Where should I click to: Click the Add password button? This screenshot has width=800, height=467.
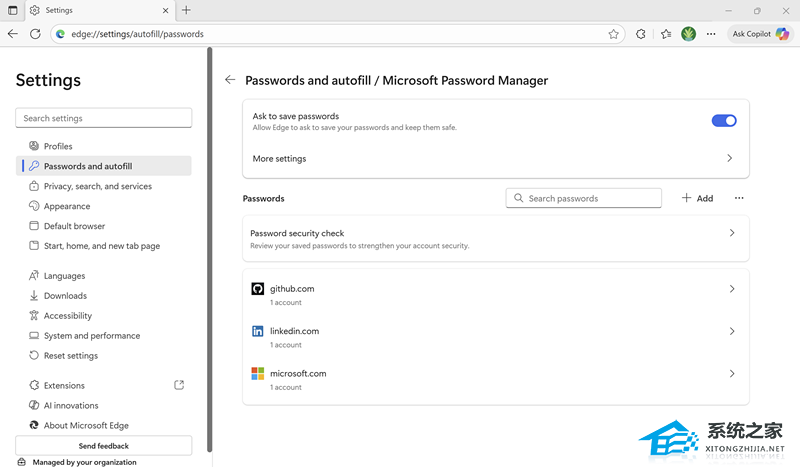697,198
